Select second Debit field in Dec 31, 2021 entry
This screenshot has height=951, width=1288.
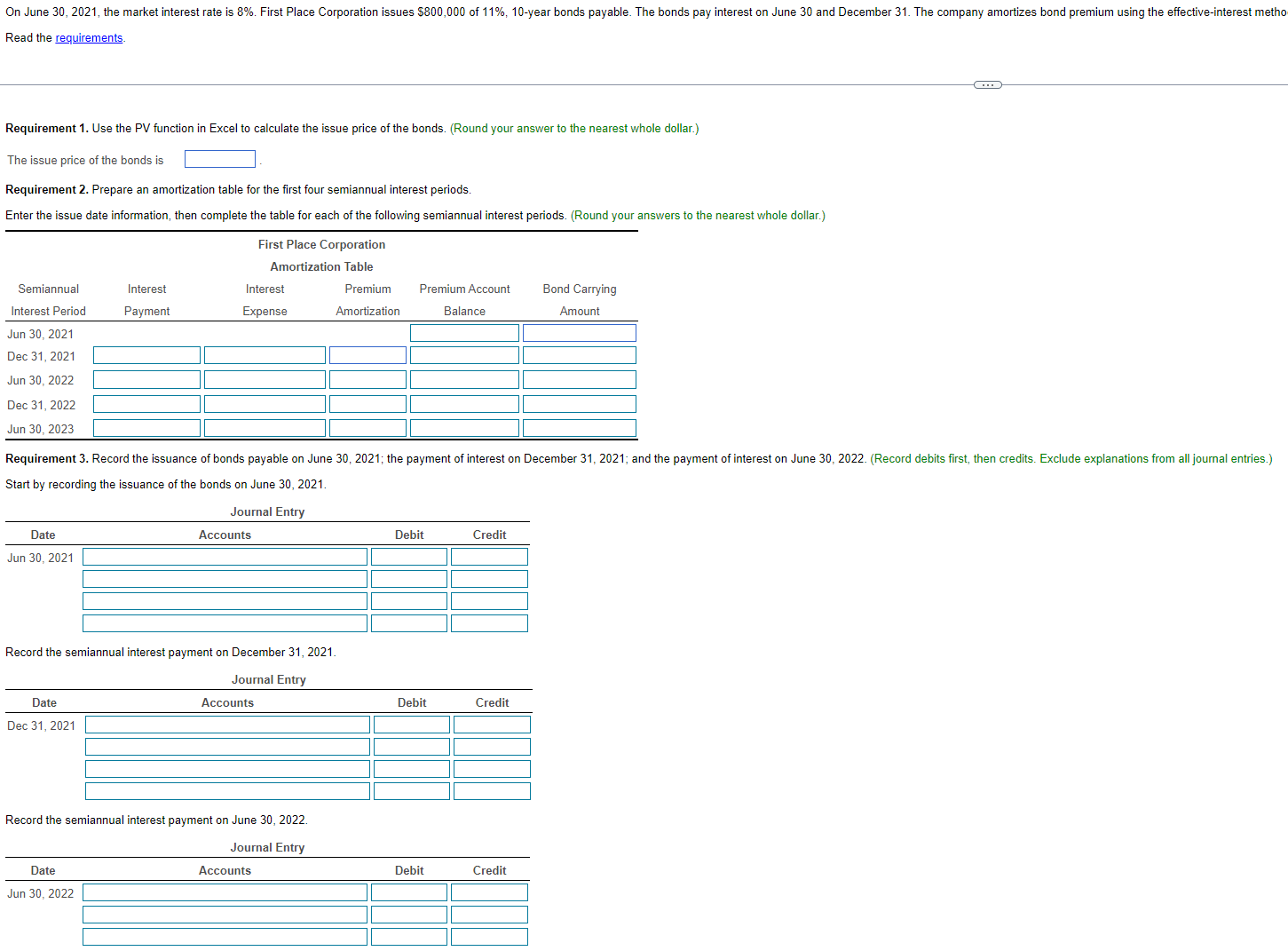point(412,746)
